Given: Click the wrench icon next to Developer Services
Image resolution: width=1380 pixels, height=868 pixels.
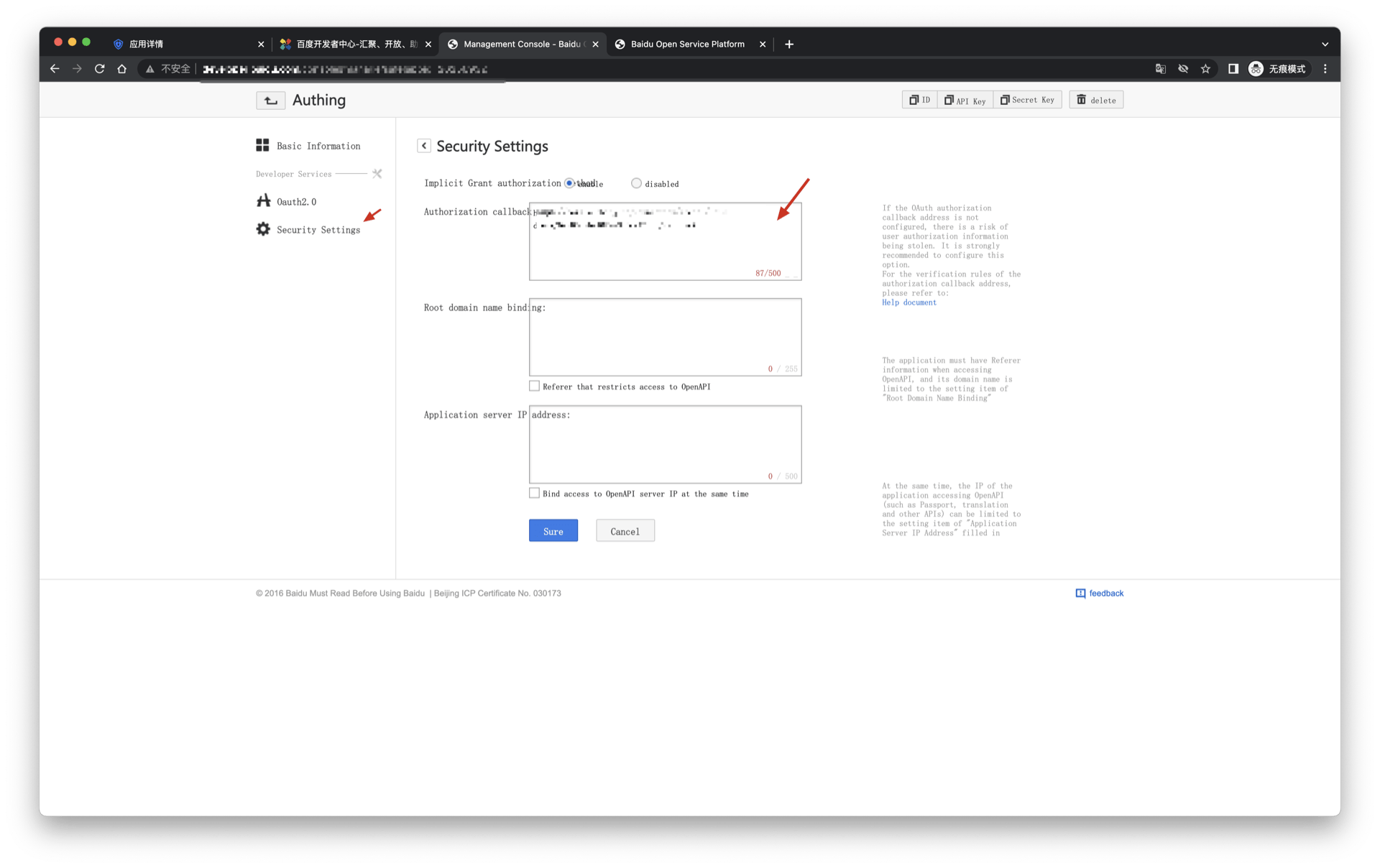Looking at the screenshot, I should (377, 173).
